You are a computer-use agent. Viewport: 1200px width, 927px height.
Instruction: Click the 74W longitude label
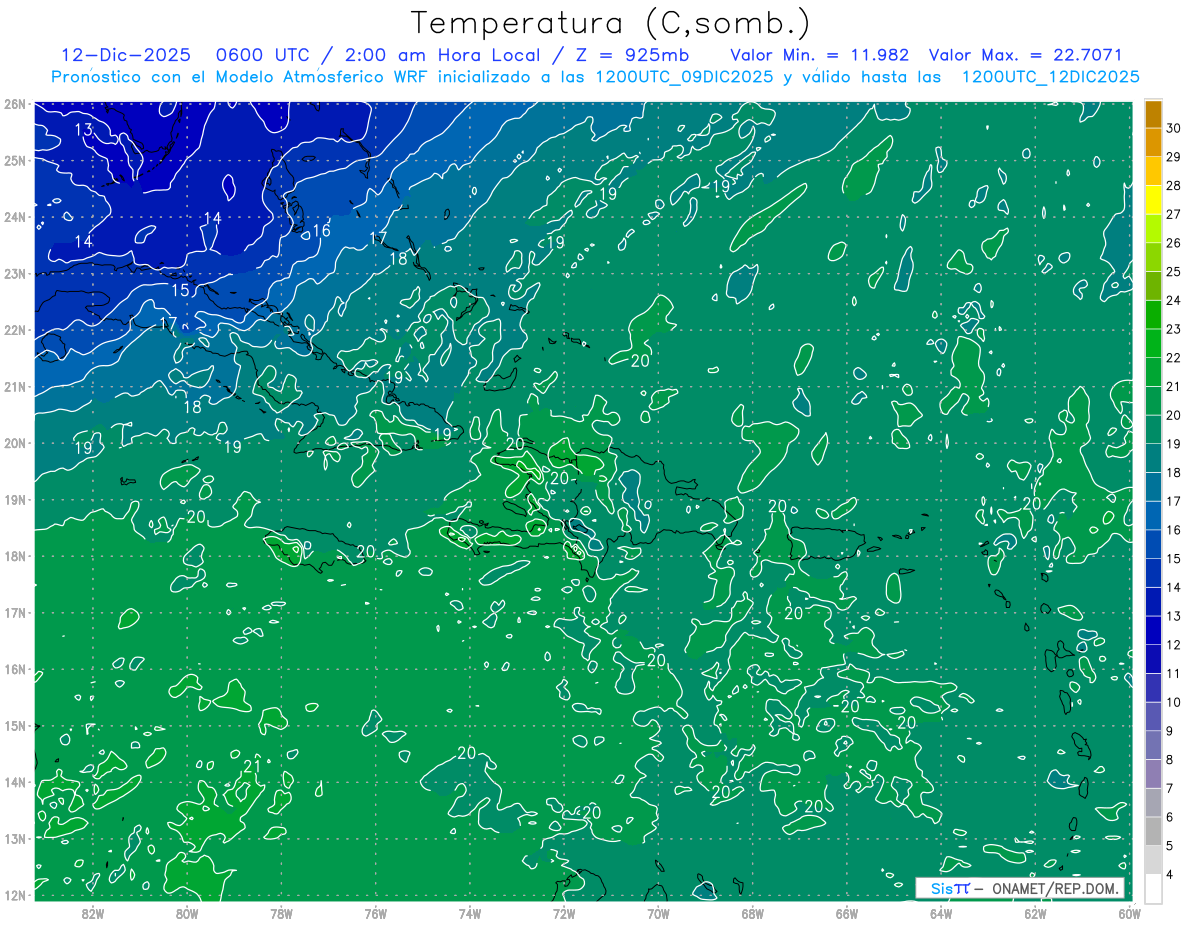point(470,913)
